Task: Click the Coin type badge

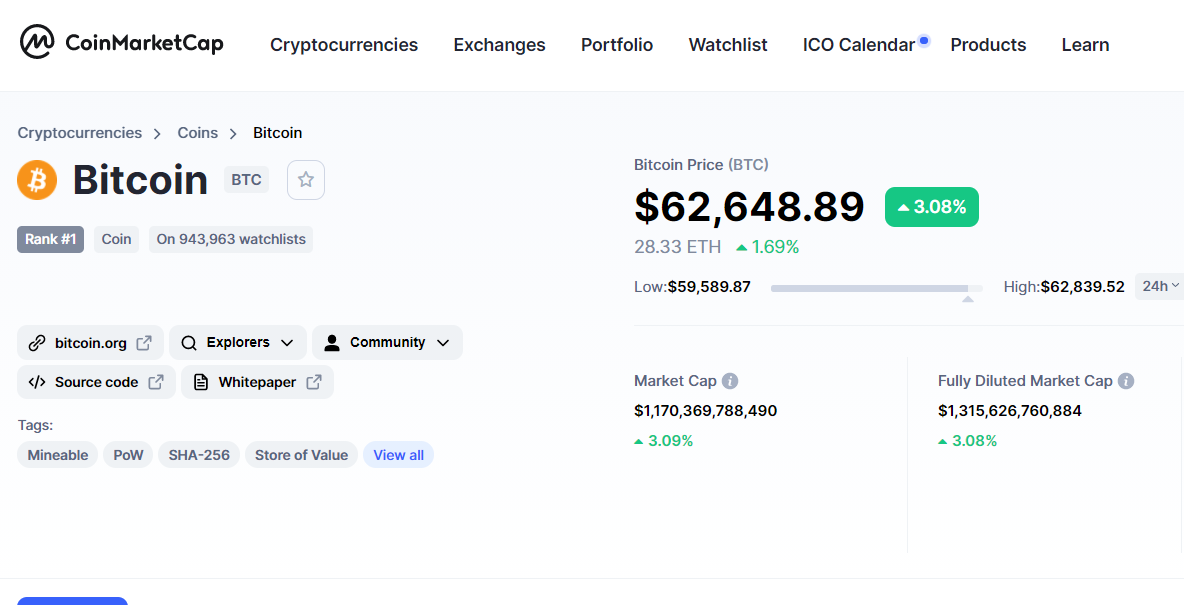Action: 116,239
